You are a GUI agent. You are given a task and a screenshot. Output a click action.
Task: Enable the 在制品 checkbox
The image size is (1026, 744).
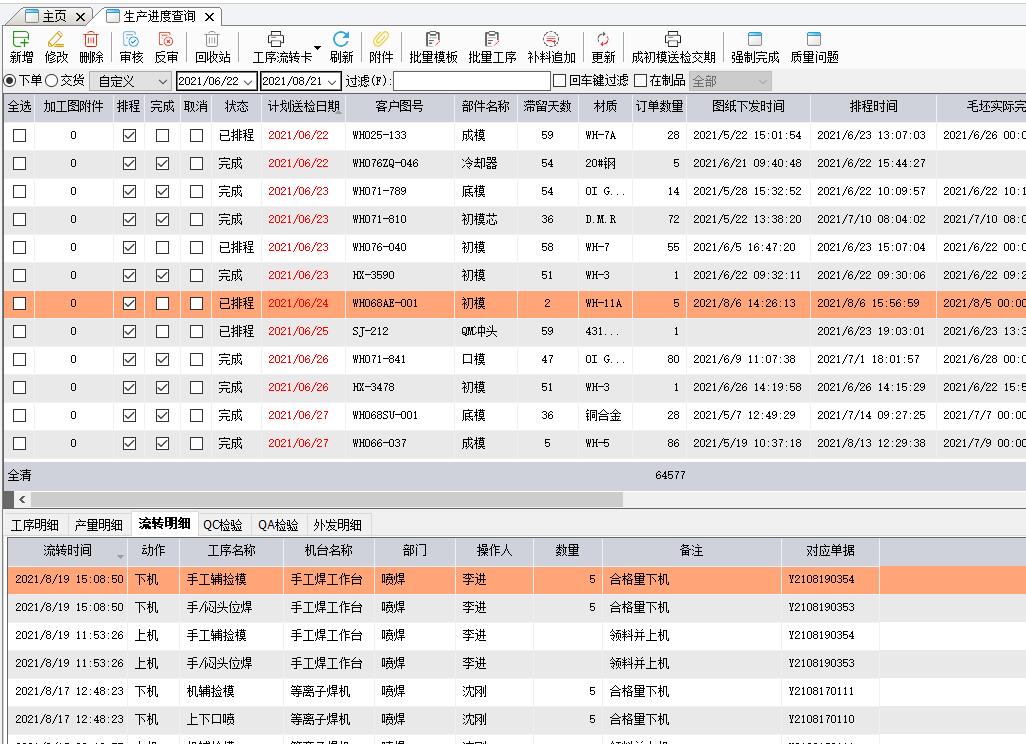(641, 80)
